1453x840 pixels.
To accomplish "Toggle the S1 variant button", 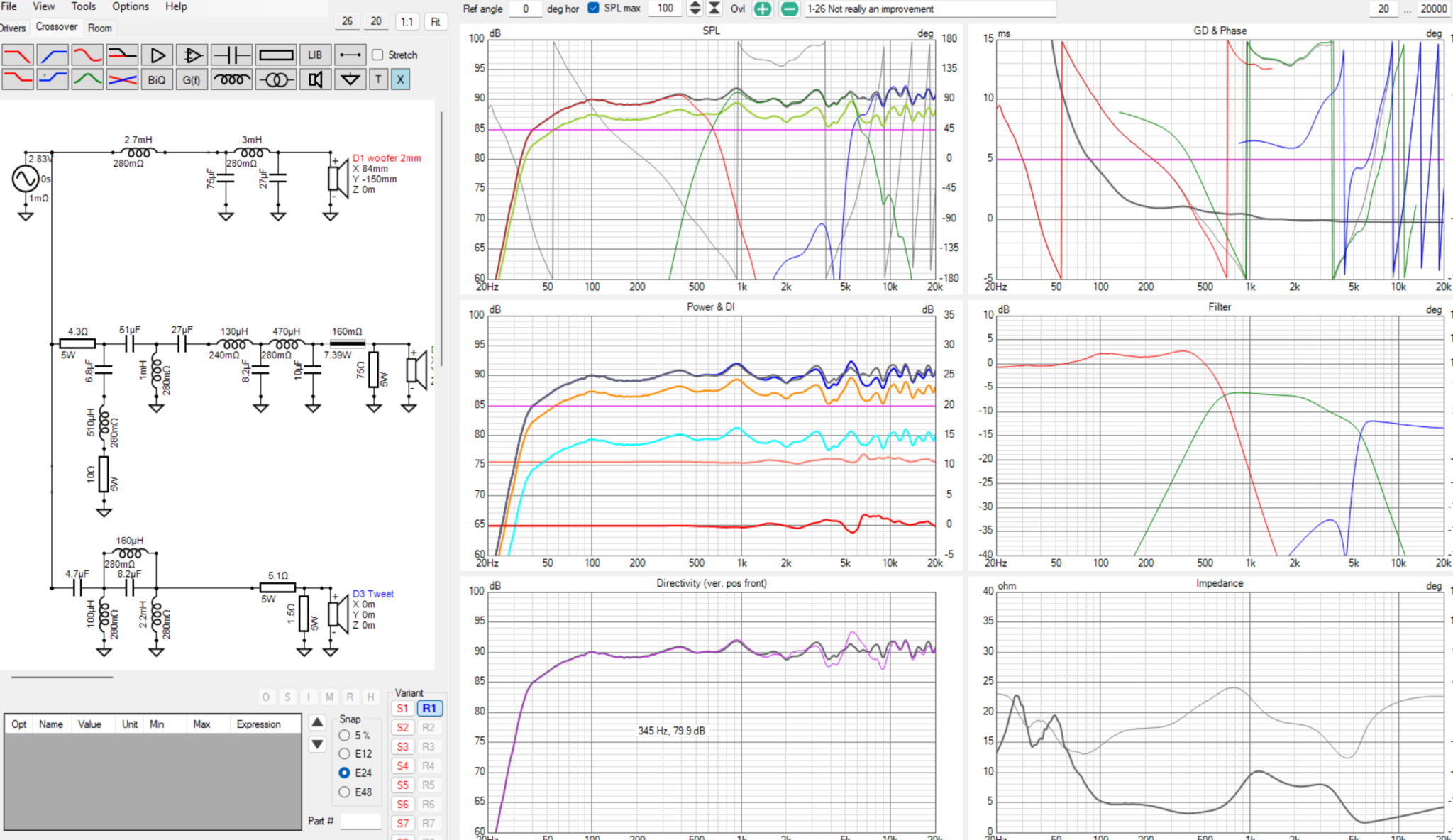I will click(x=402, y=708).
